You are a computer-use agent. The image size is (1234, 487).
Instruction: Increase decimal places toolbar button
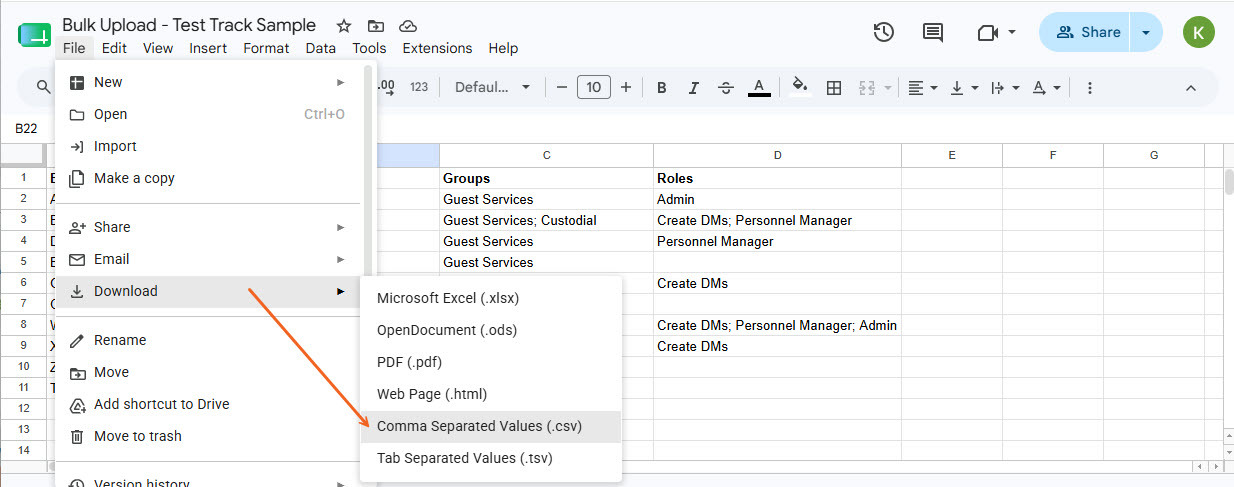click(x=386, y=88)
